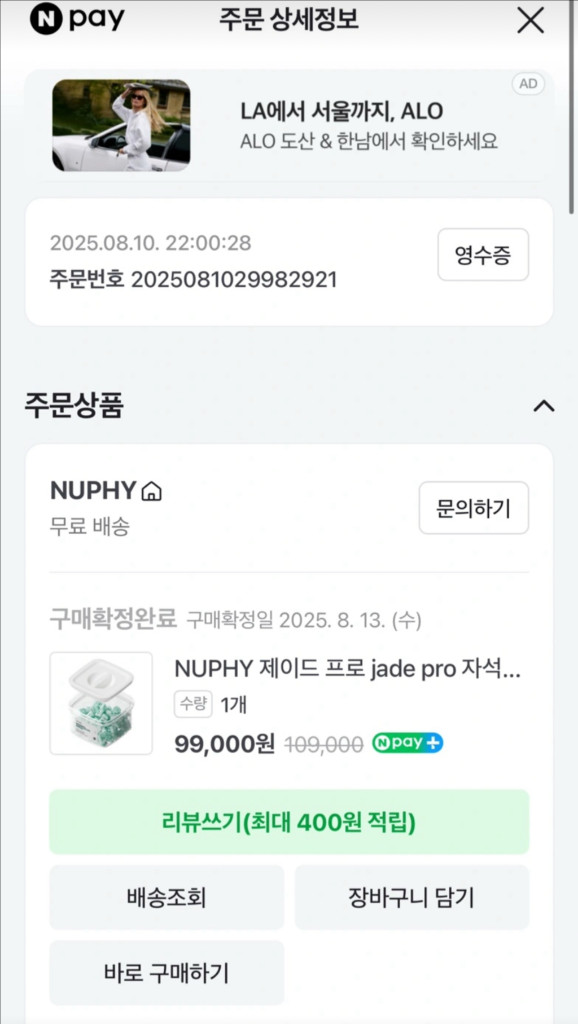Click the AD badge on the banner
Image resolution: width=578 pixels, height=1024 pixels.
tap(529, 85)
